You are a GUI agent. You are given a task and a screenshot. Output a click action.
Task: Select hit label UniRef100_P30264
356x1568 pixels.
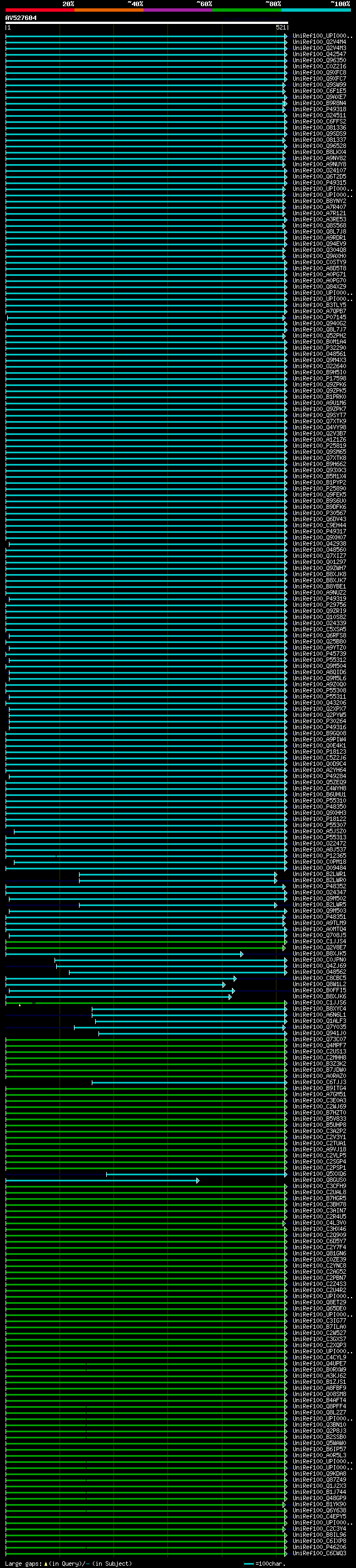click(319, 721)
